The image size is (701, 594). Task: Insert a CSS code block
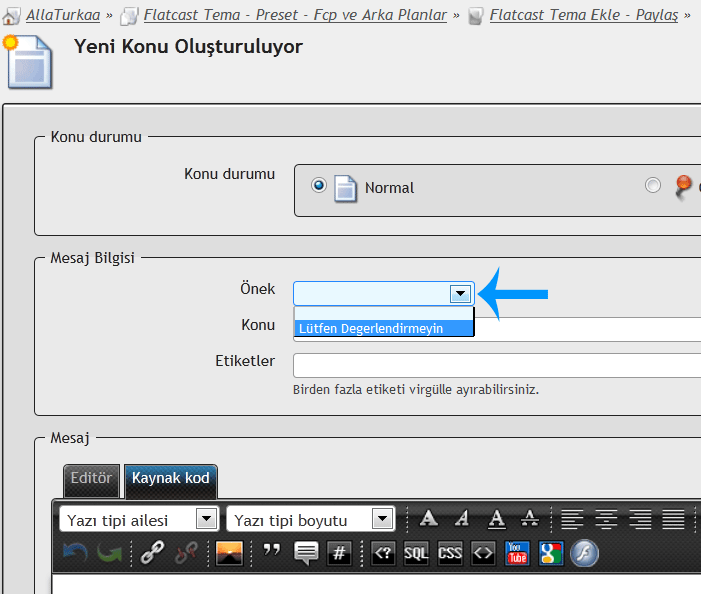450,553
